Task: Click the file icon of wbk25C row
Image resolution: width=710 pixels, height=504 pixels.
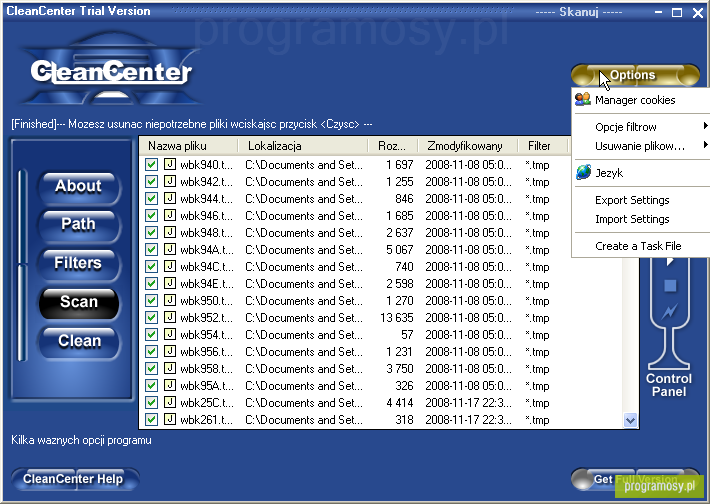Action: [x=170, y=402]
